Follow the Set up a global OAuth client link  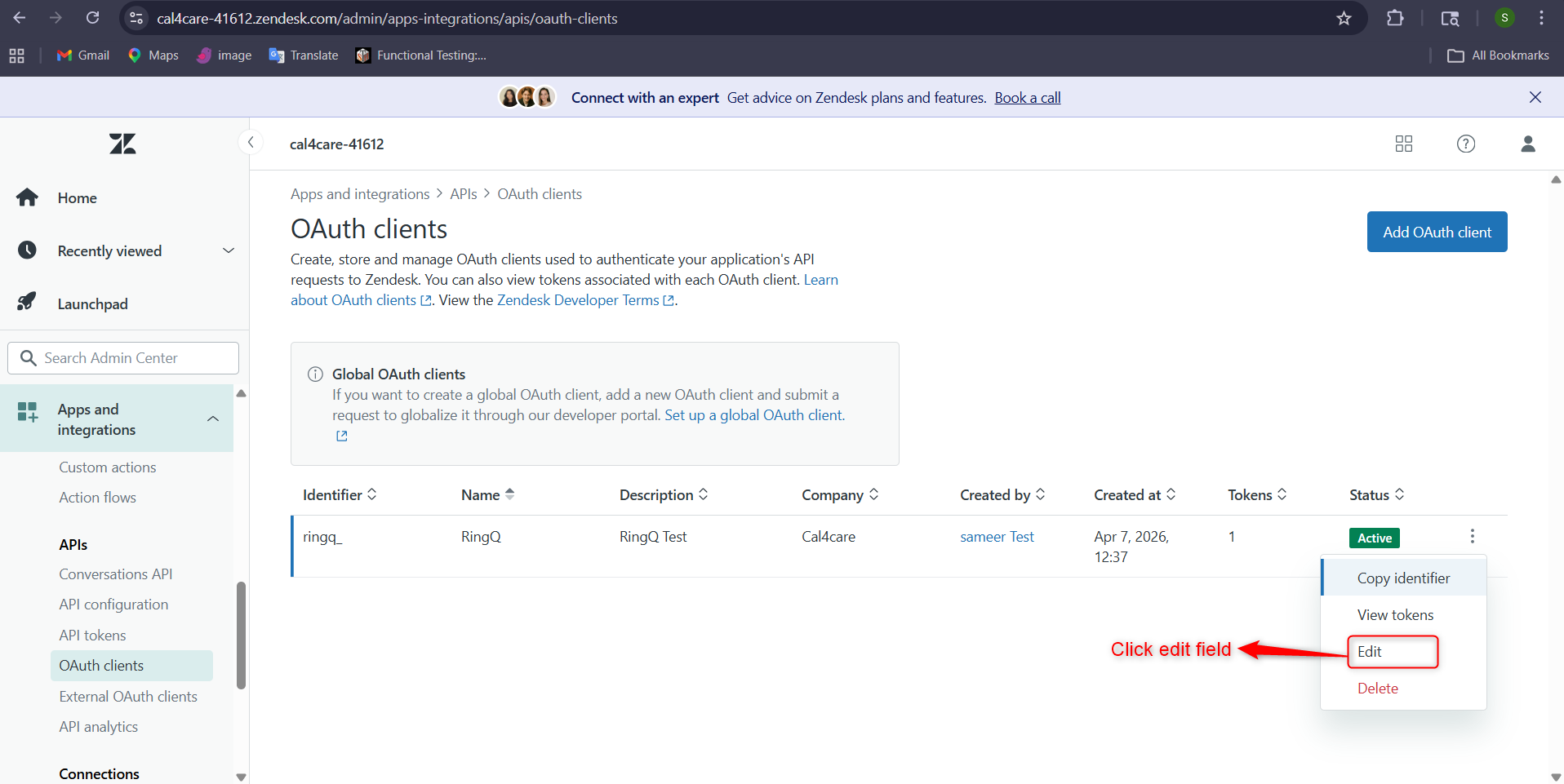(x=753, y=415)
